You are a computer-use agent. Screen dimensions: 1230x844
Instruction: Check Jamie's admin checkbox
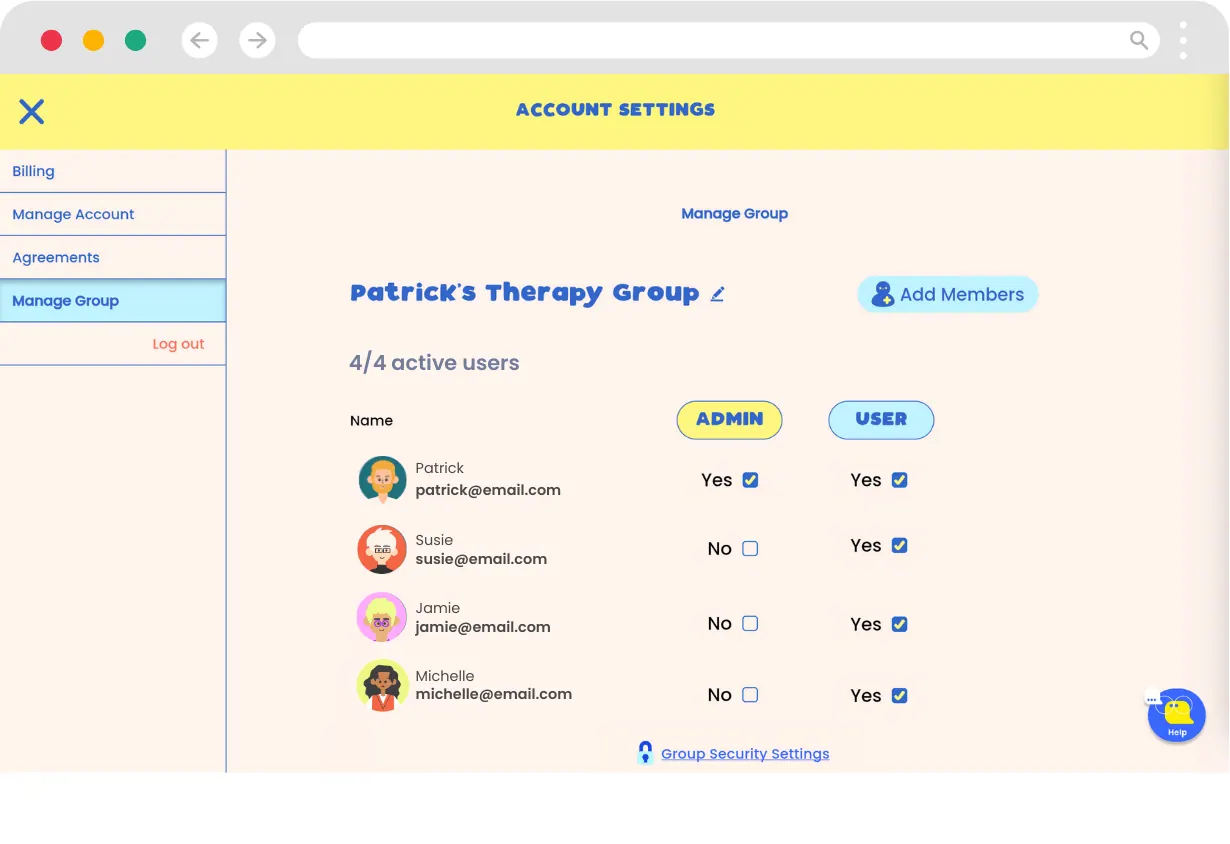(750, 623)
